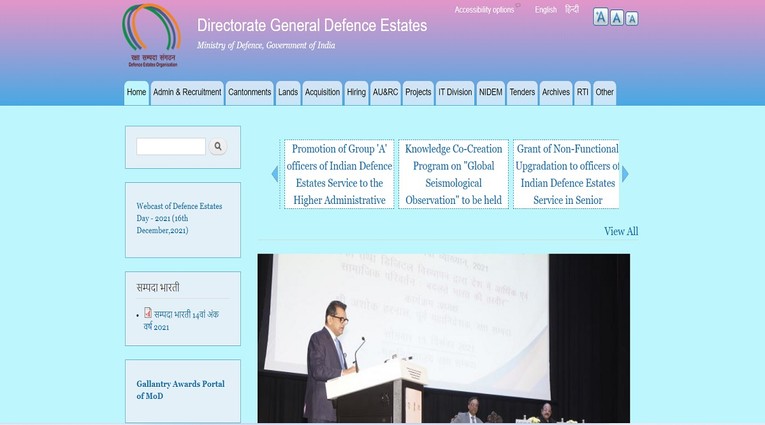Click the View All link
Screen dimensions: 765x425
620,231
